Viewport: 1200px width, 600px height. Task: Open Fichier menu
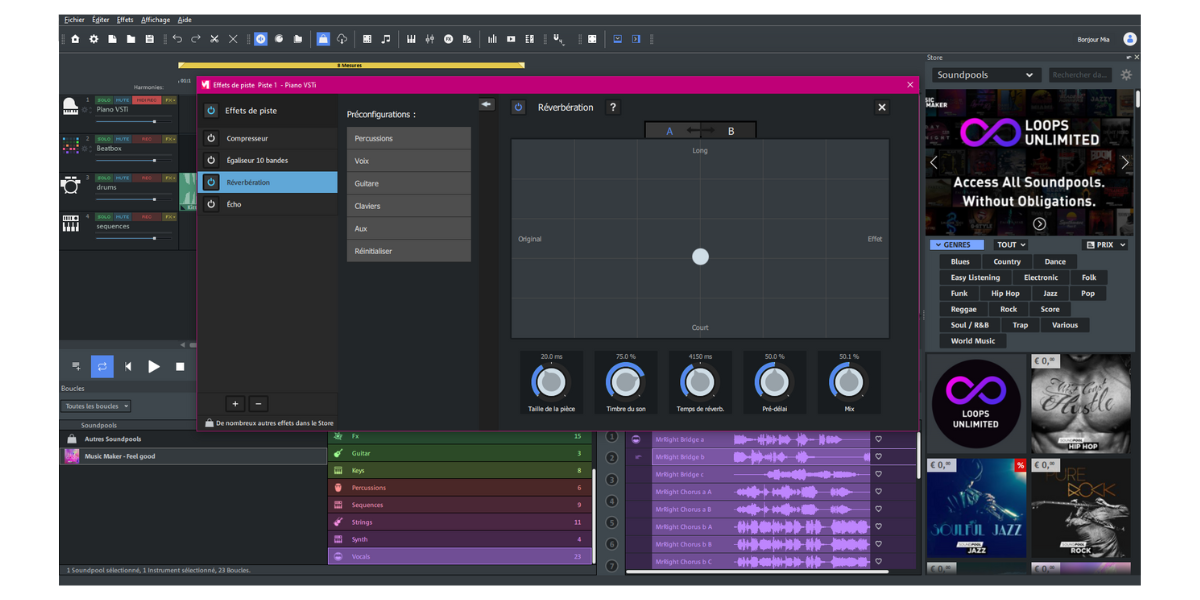point(74,19)
